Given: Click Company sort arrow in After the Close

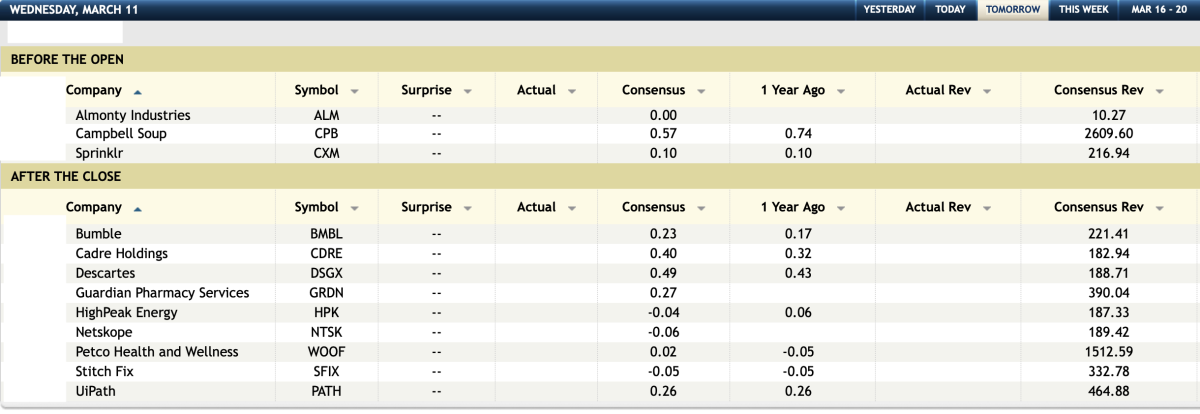Looking at the screenshot, I should 138,208.
